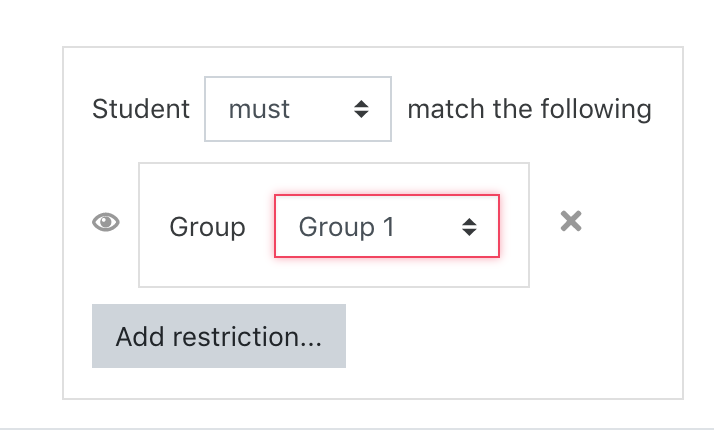Toggle the eye icon for Group restriction
The image size is (714, 440).
click(x=106, y=222)
